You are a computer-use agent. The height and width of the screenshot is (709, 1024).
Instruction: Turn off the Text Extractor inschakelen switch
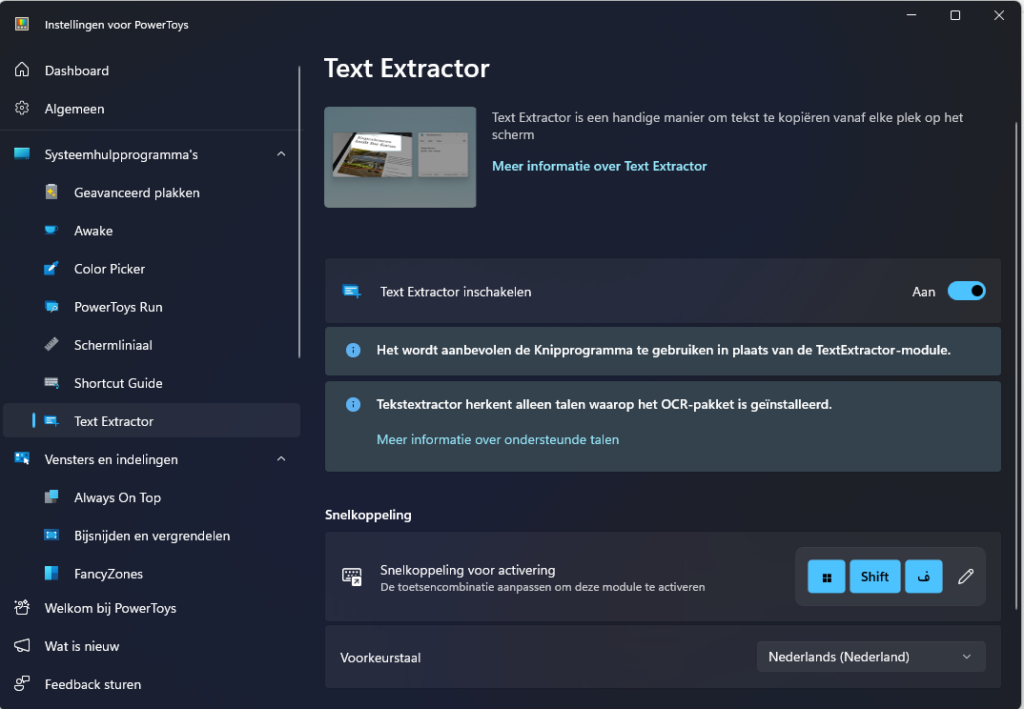(x=967, y=291)
